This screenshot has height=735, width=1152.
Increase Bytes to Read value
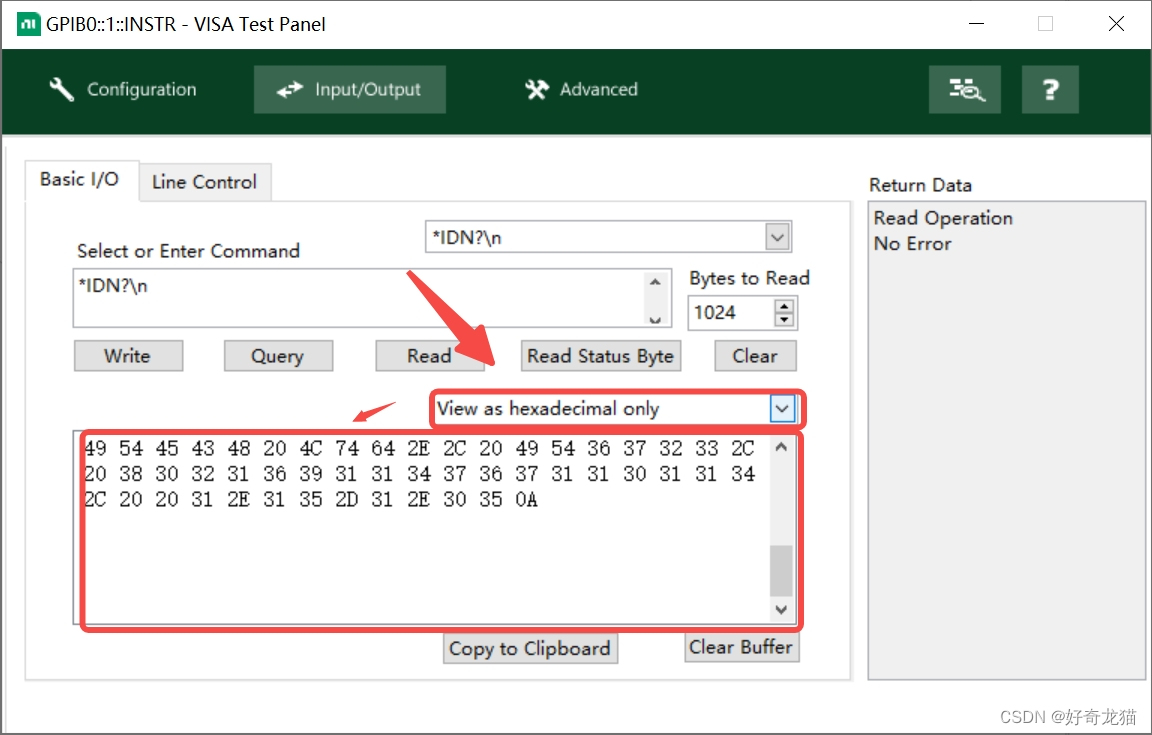tap(784, 306)
